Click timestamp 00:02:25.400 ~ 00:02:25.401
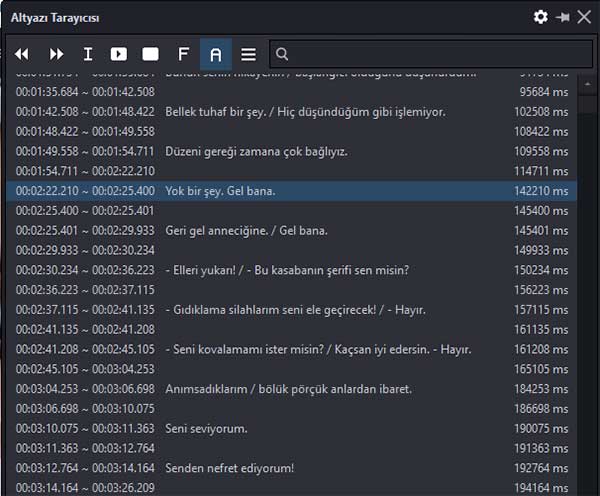This screenshot has height=496, width=600. tap(85, 211)
